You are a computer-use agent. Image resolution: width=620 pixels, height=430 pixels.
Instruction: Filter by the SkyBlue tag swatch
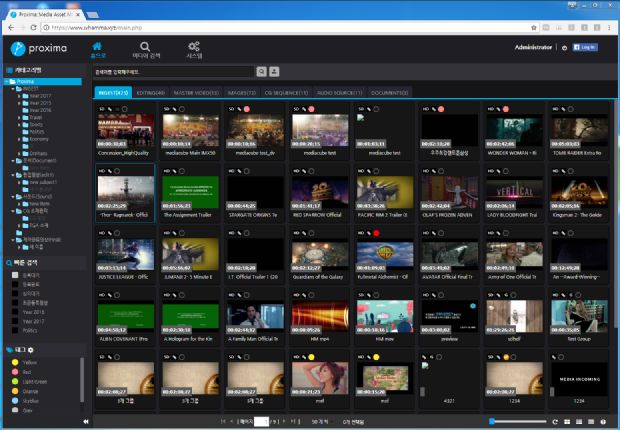click(15, 401)
